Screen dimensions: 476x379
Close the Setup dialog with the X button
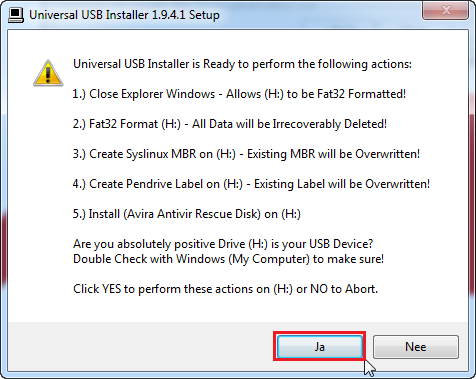tap(445, 10)
